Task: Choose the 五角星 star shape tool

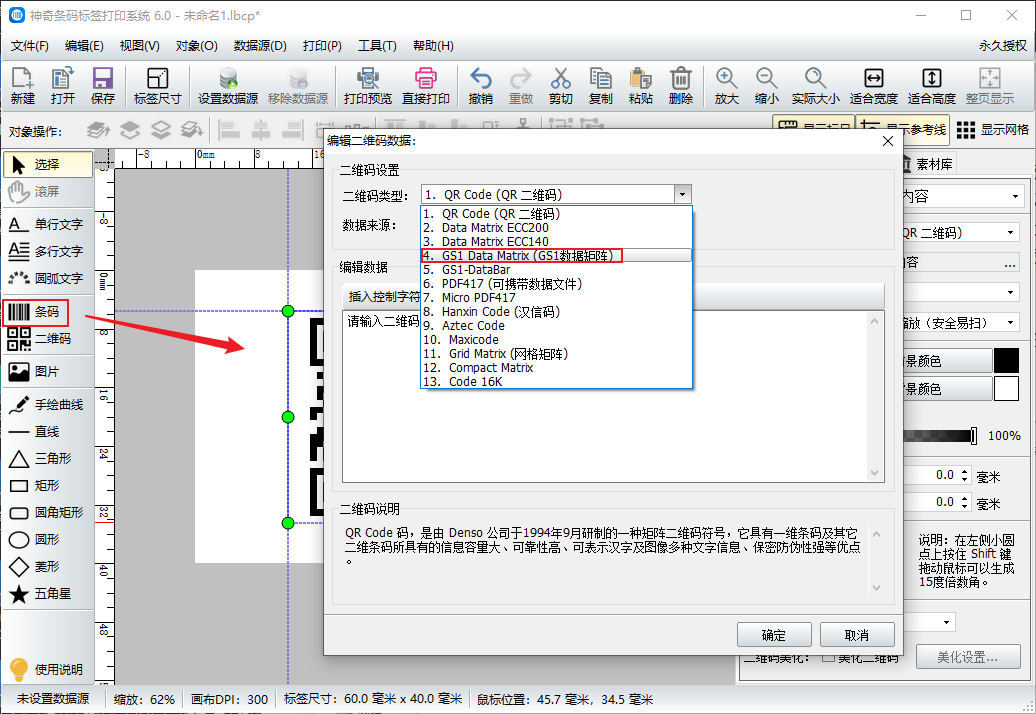Action: pyautogui.click(x=36, y=594)
